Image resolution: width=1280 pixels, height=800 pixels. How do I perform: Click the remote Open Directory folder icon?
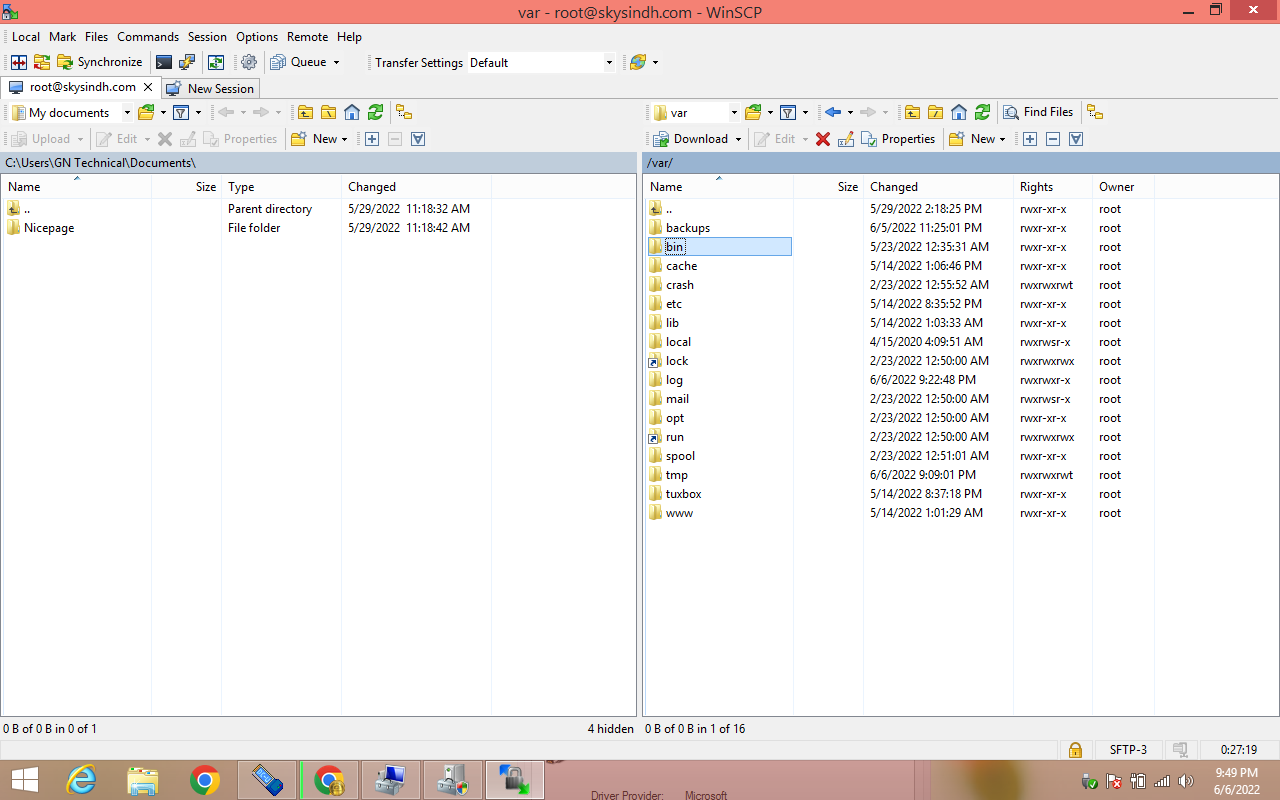coord(753,113)
